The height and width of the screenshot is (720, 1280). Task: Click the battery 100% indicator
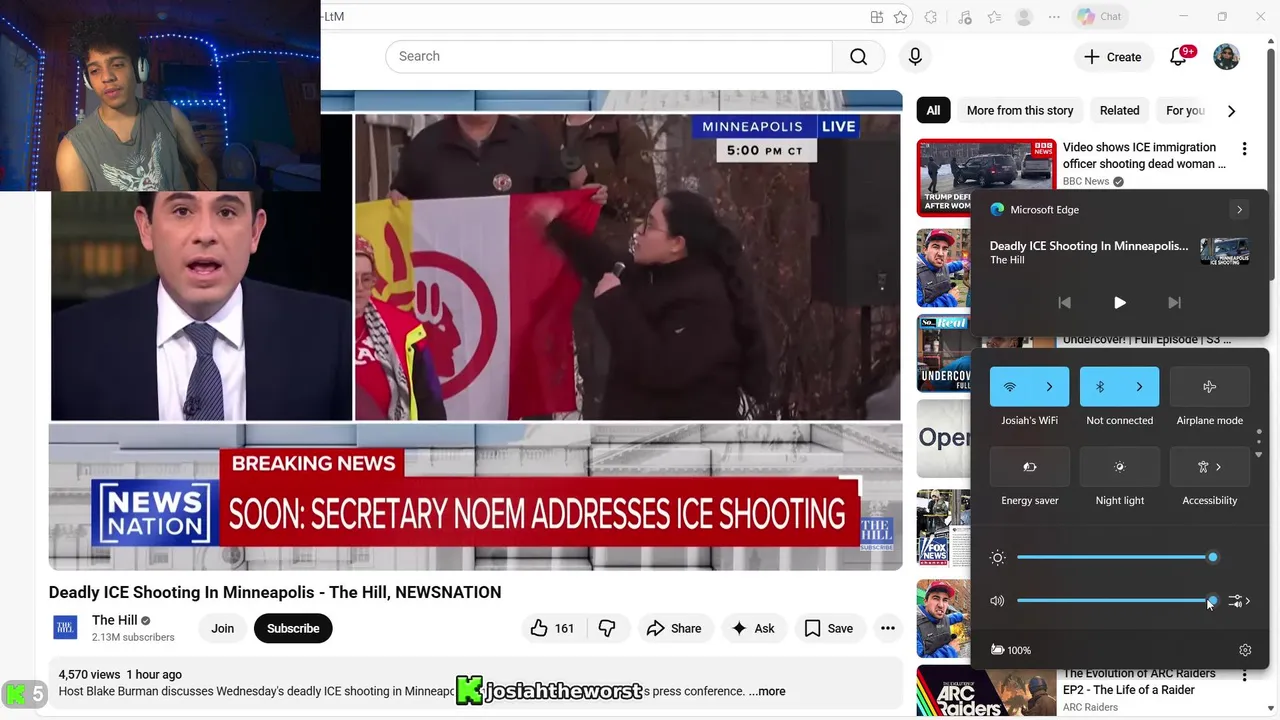[x=1010, y=650]
